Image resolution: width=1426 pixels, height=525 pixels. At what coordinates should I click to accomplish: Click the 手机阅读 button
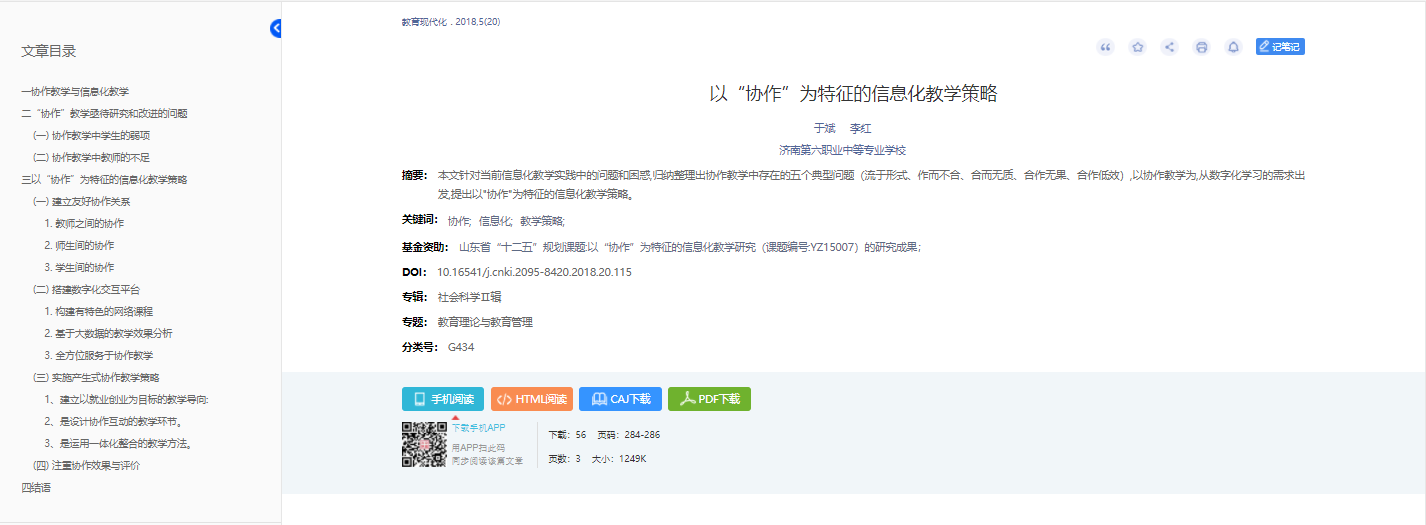pos(444,399)
